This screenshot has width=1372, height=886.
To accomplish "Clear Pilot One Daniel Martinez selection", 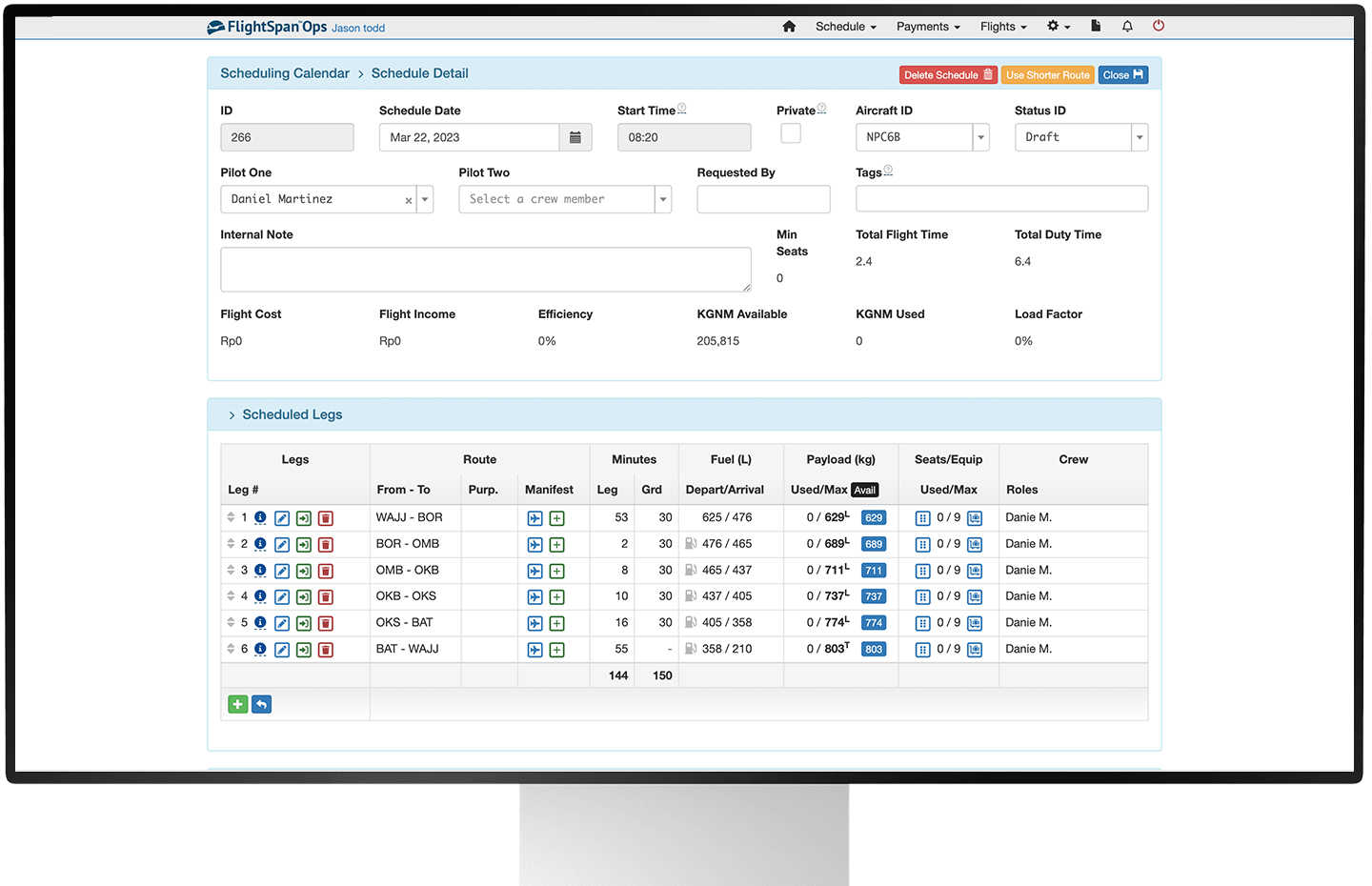I will coord(409,200).
